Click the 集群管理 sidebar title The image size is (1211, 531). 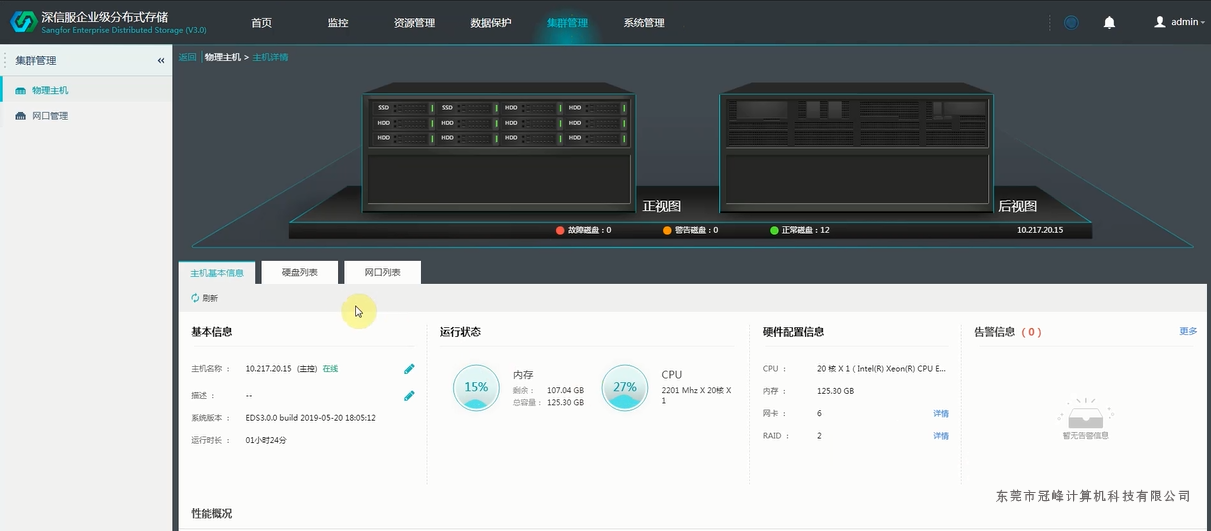coord(35,61)
